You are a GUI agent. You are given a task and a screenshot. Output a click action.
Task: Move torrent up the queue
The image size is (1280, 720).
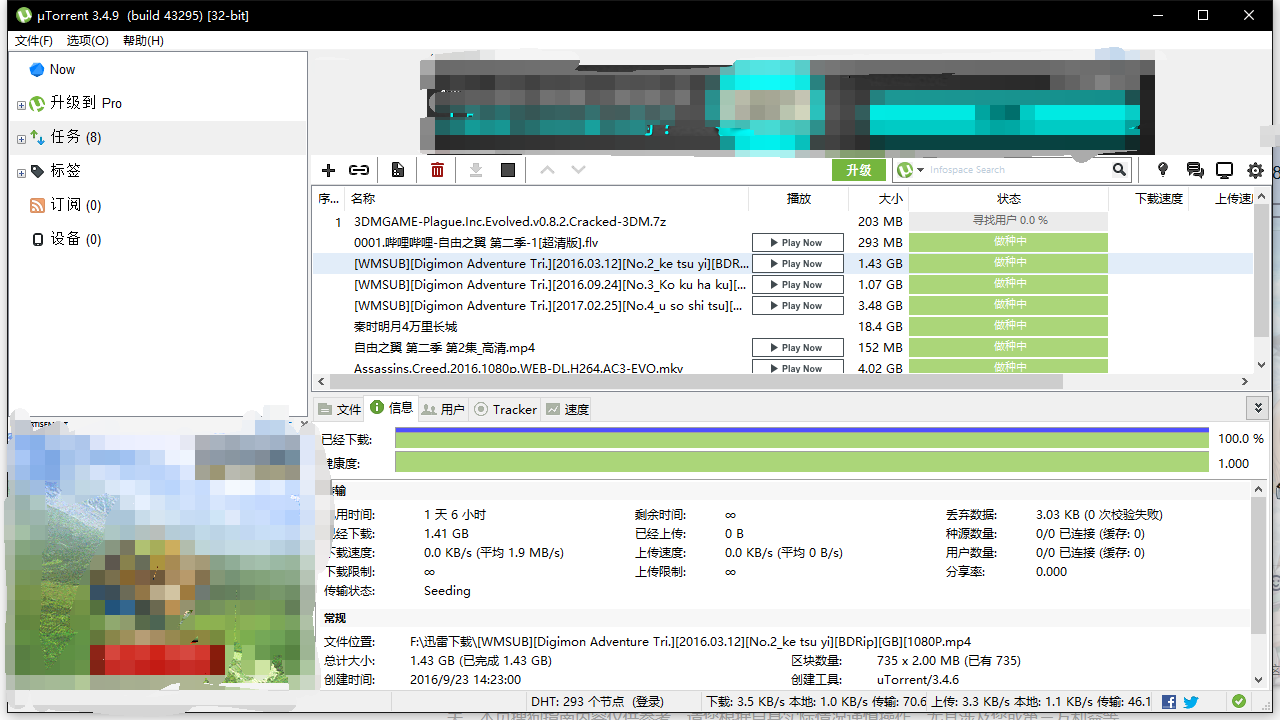[547, 170]
